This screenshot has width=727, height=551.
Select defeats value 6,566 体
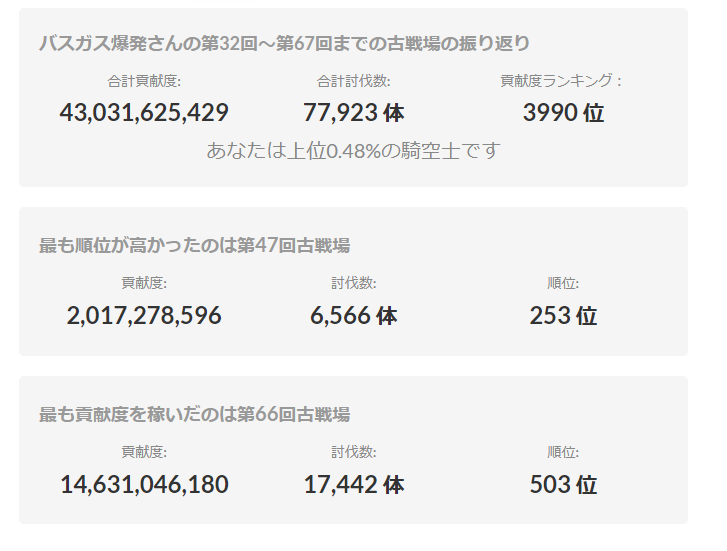353,316
